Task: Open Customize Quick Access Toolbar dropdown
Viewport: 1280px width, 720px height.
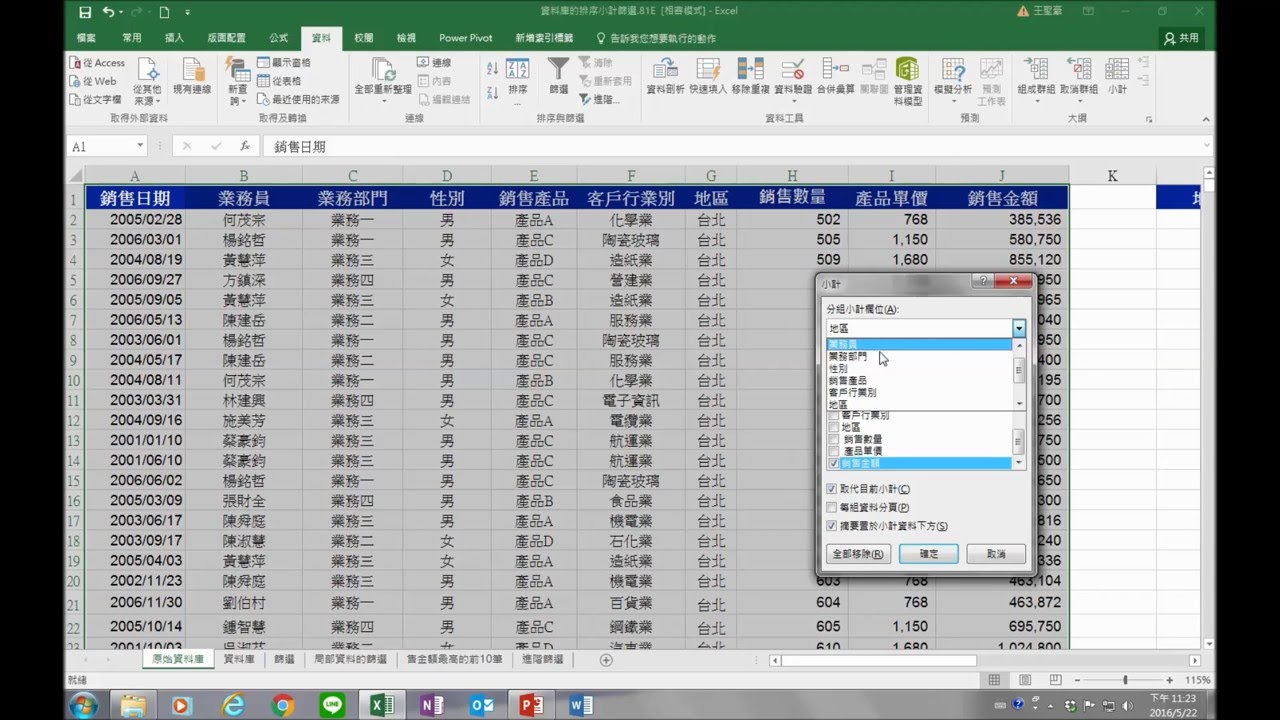Action: [x=188, y=13]
